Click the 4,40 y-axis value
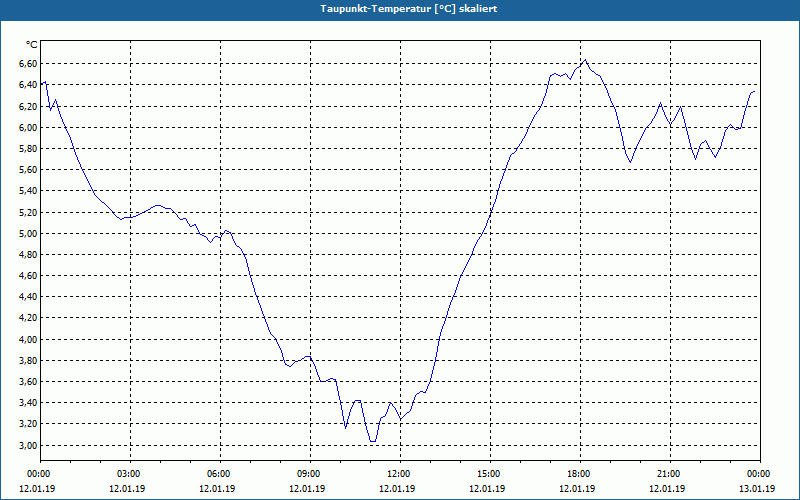 click(x=28, y=297)
